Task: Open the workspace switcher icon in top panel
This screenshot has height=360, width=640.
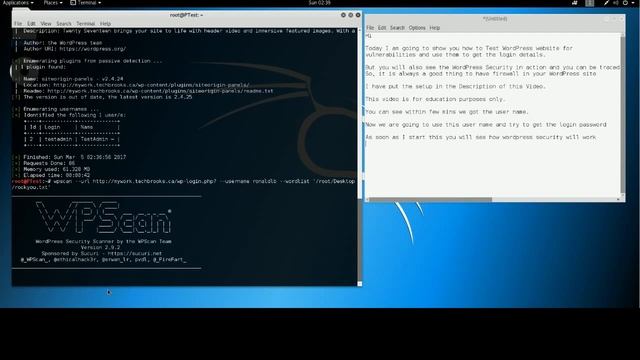Action: coord(590,3)
